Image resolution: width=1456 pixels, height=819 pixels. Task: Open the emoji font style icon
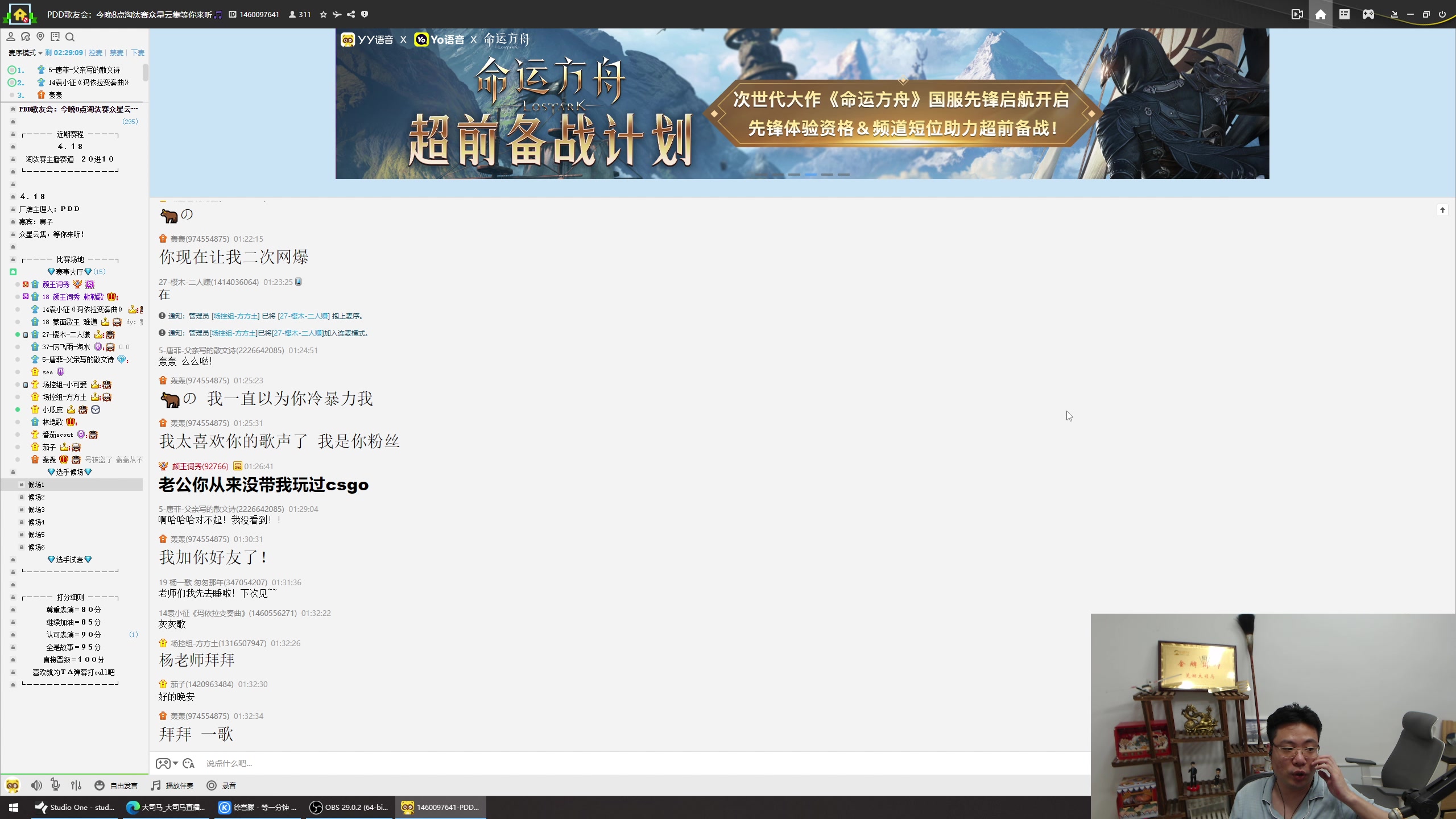pyautogui.click(x=189, y=764)
